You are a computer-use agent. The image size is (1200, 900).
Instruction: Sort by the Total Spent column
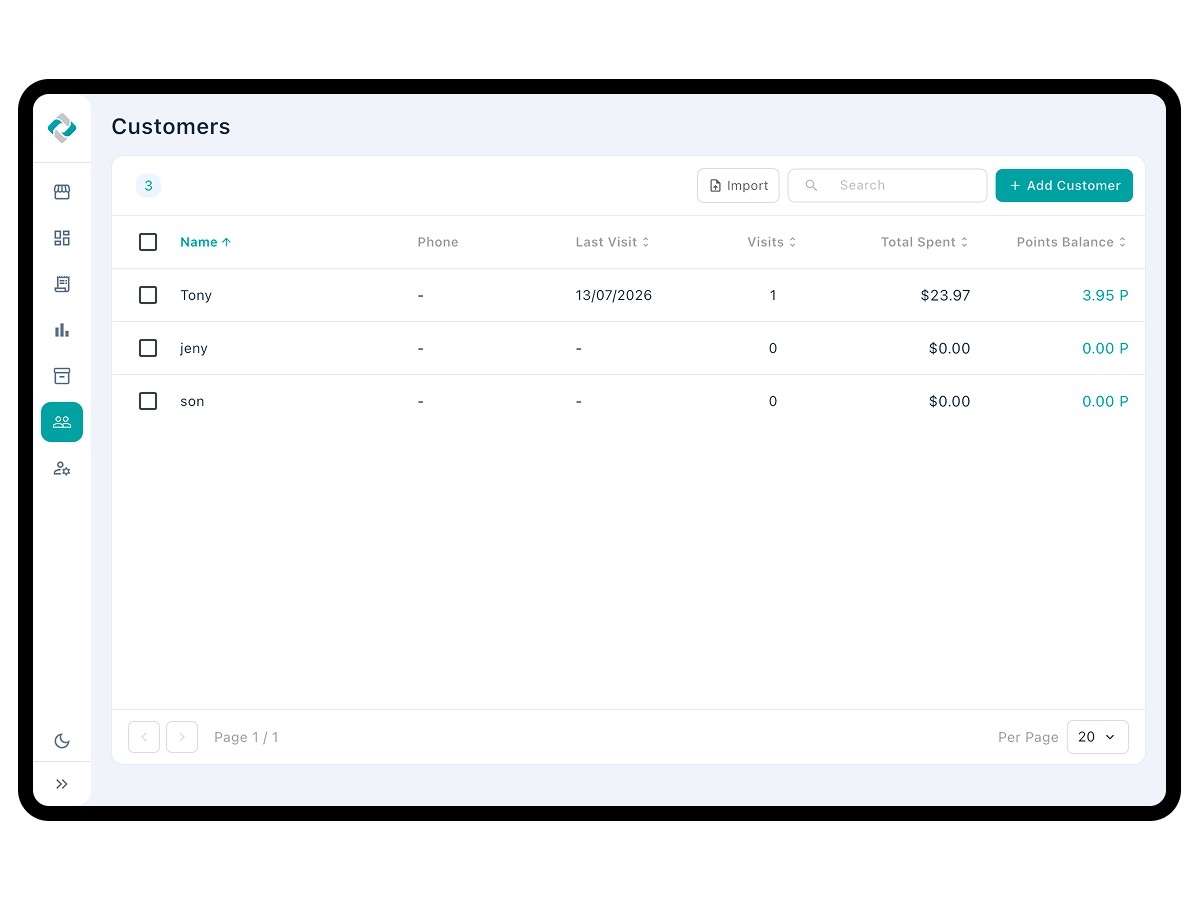925,242
